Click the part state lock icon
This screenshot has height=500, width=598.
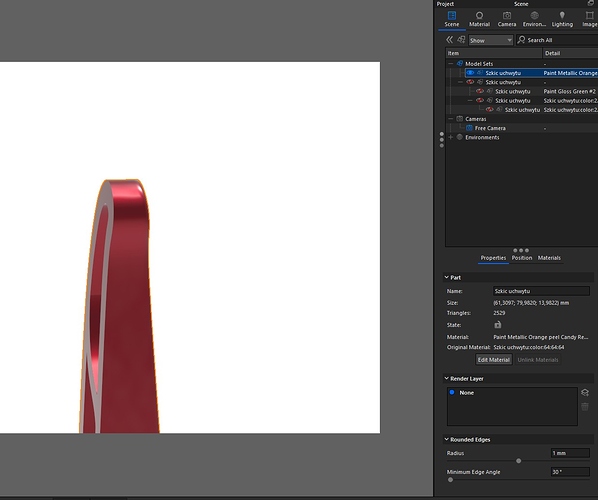(497, 325)
